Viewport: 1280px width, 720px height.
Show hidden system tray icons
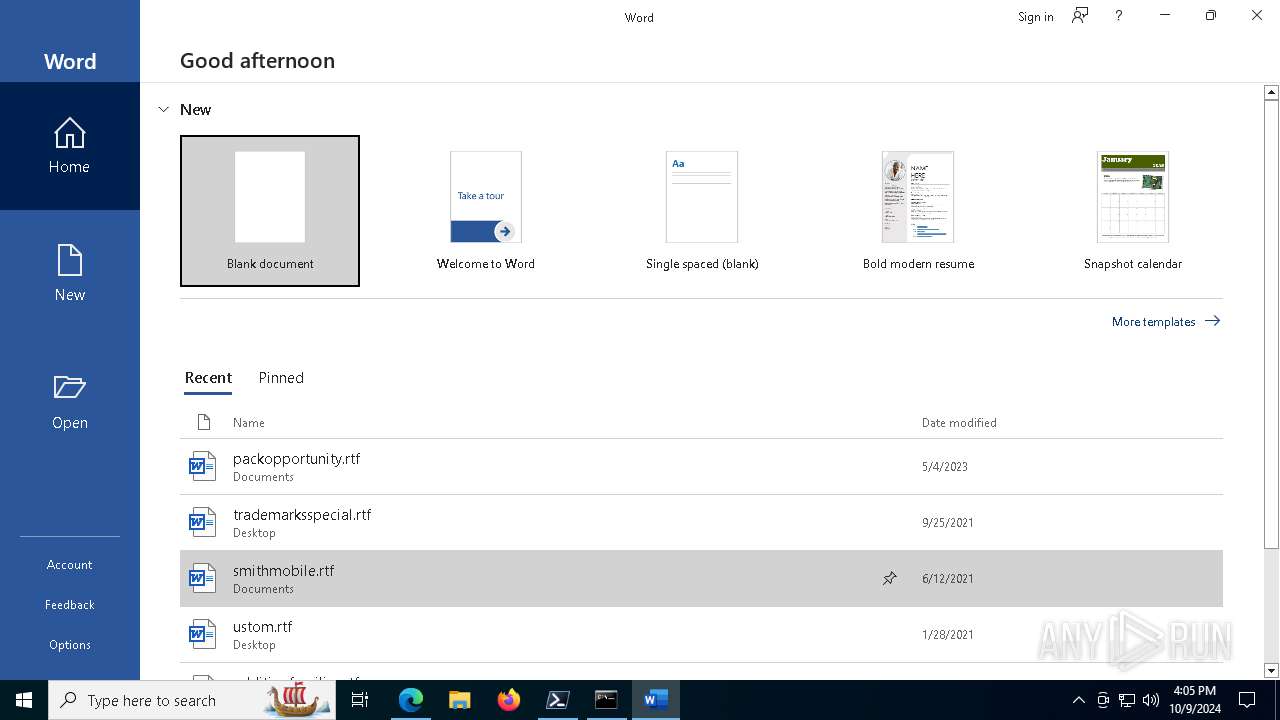point(1078,700)
